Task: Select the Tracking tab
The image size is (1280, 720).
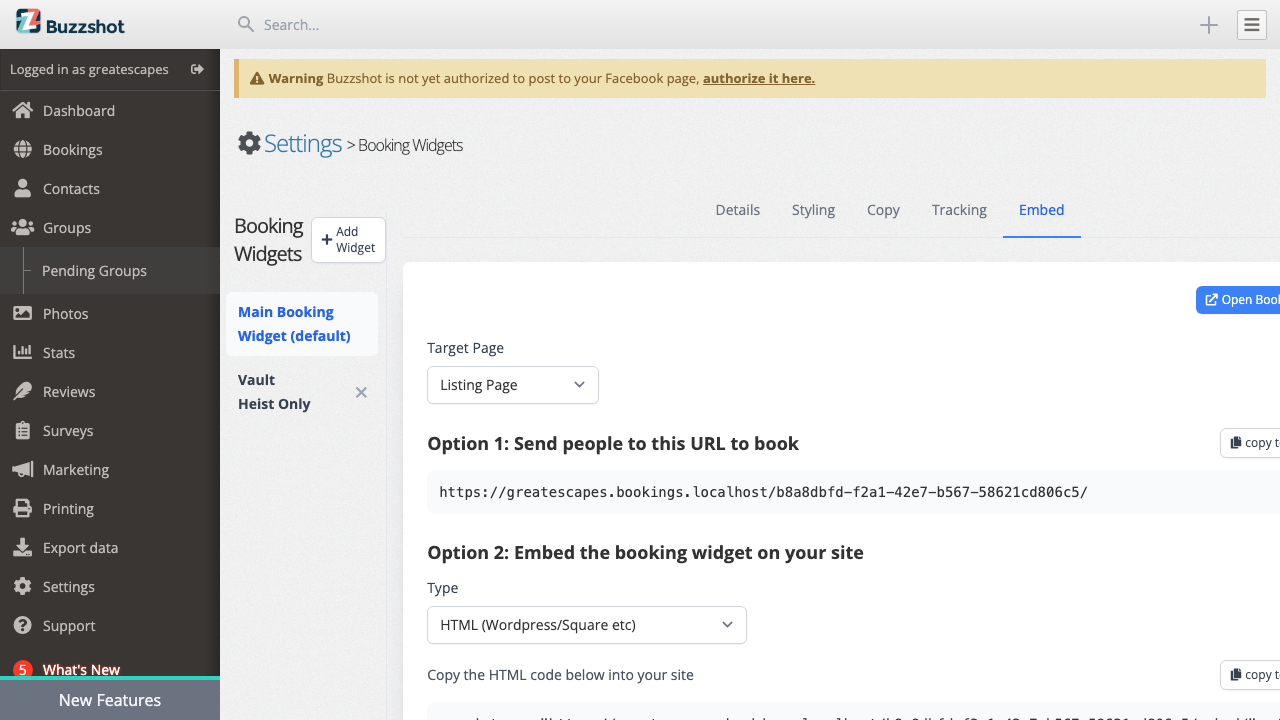Action: (958, 210)
